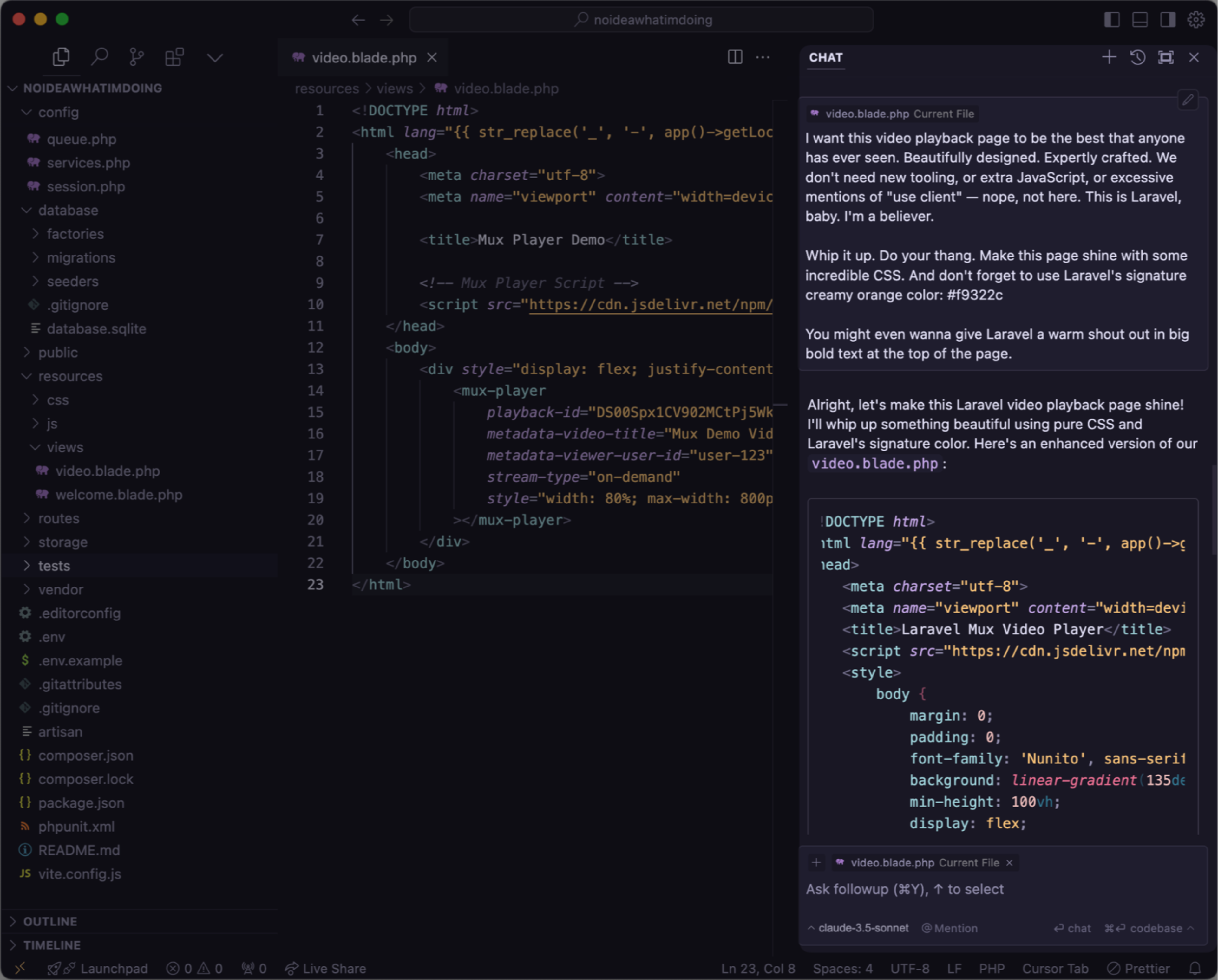Toggle primary sidebar visibility
The width and height of the screenshot is (1218, 980).
[1111, 20]
